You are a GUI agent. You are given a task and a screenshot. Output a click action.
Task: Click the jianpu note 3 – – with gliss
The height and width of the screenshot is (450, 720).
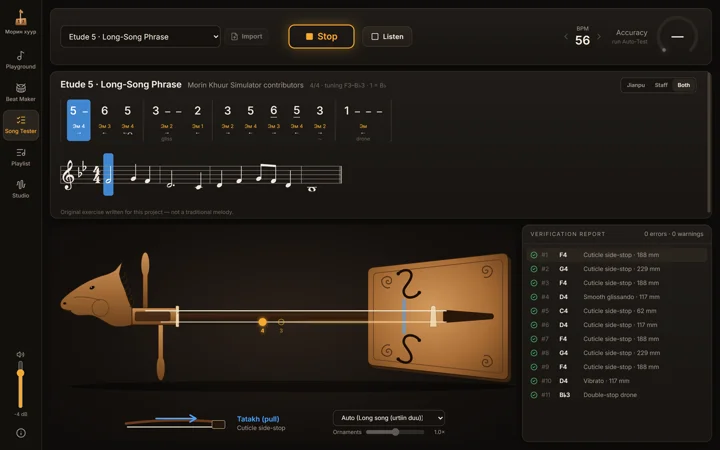pos(167,121)
